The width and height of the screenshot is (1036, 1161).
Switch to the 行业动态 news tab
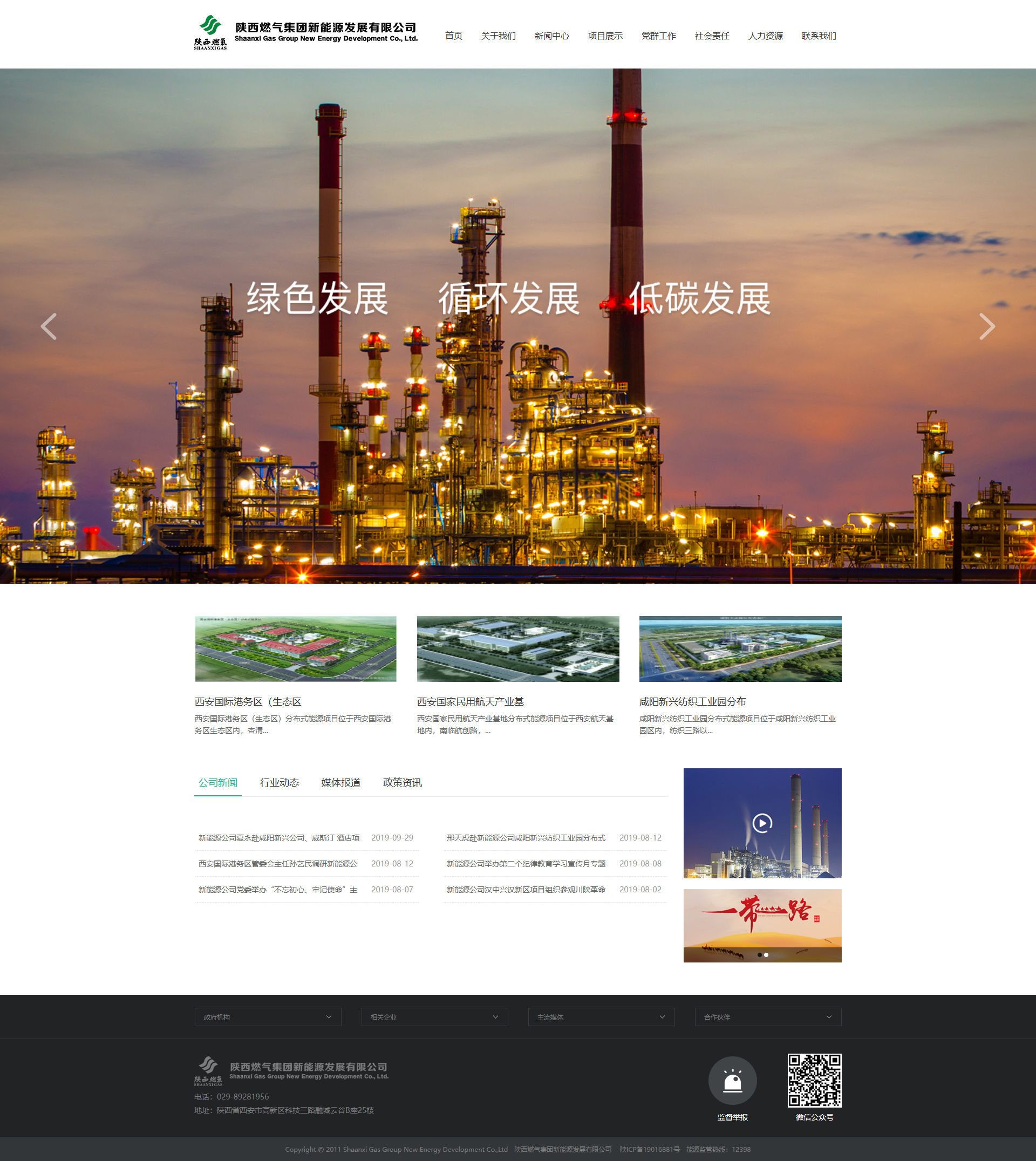pos(279,782)
